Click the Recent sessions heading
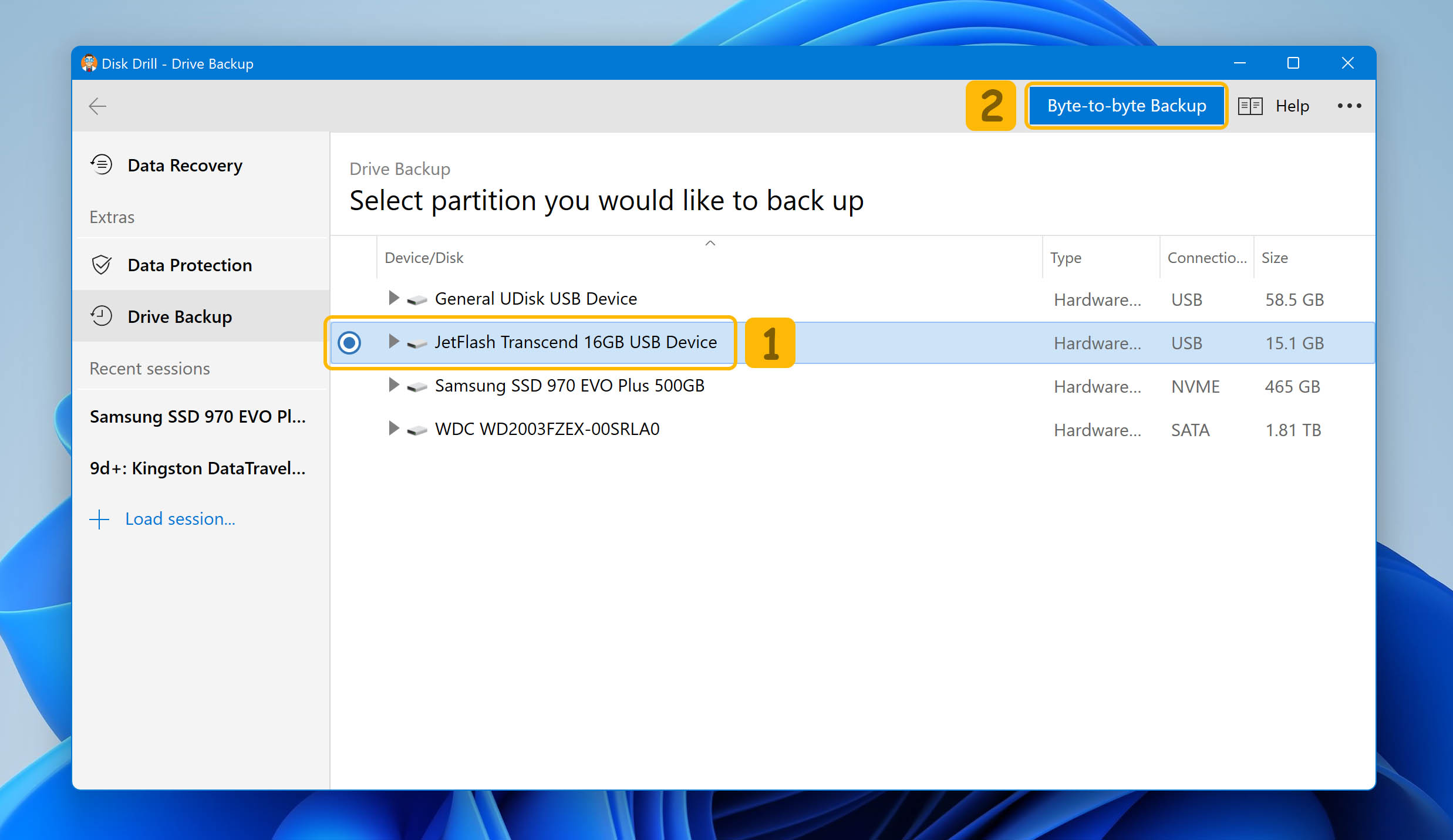Screen dimensions: 1453x840 (x=149, y=369)
